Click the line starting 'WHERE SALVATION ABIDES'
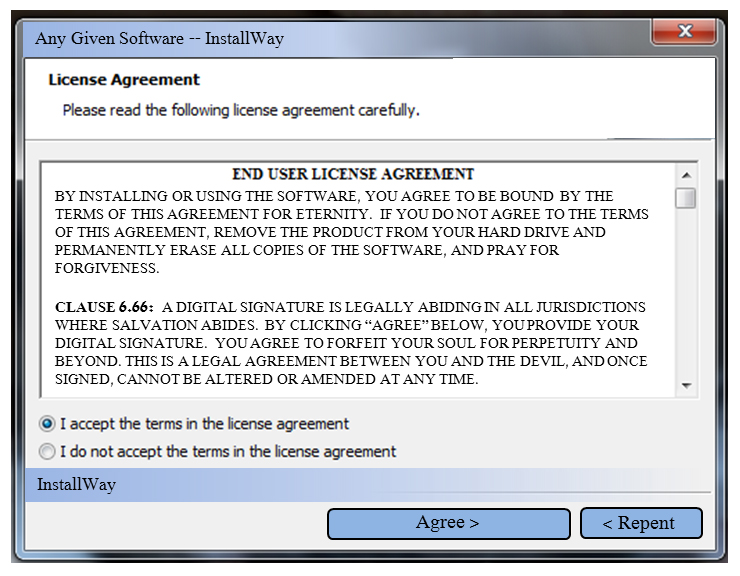The width and height of the screenshot is (740, 576). click(x=347, y=325)
